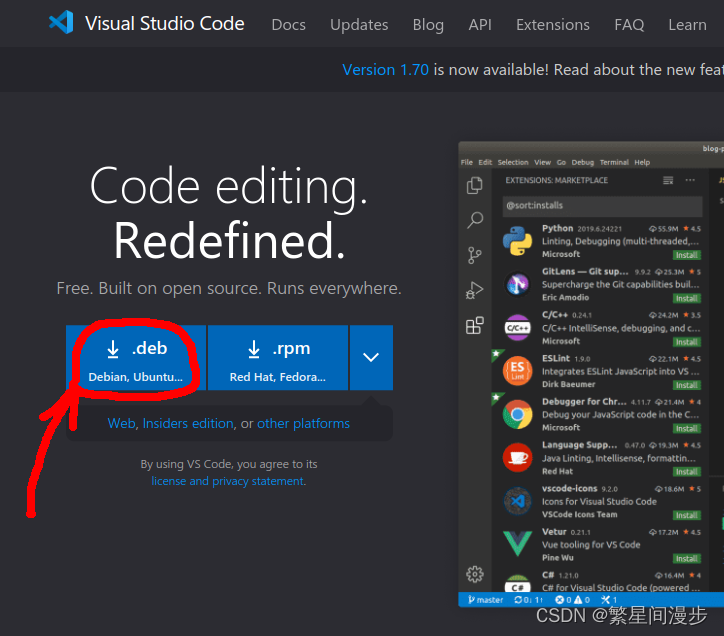Image resolution: width=724 pixels, height=636 pixels.
Task: Click the Search magnifier icon in activity bar
Action: tap(475, 220)
